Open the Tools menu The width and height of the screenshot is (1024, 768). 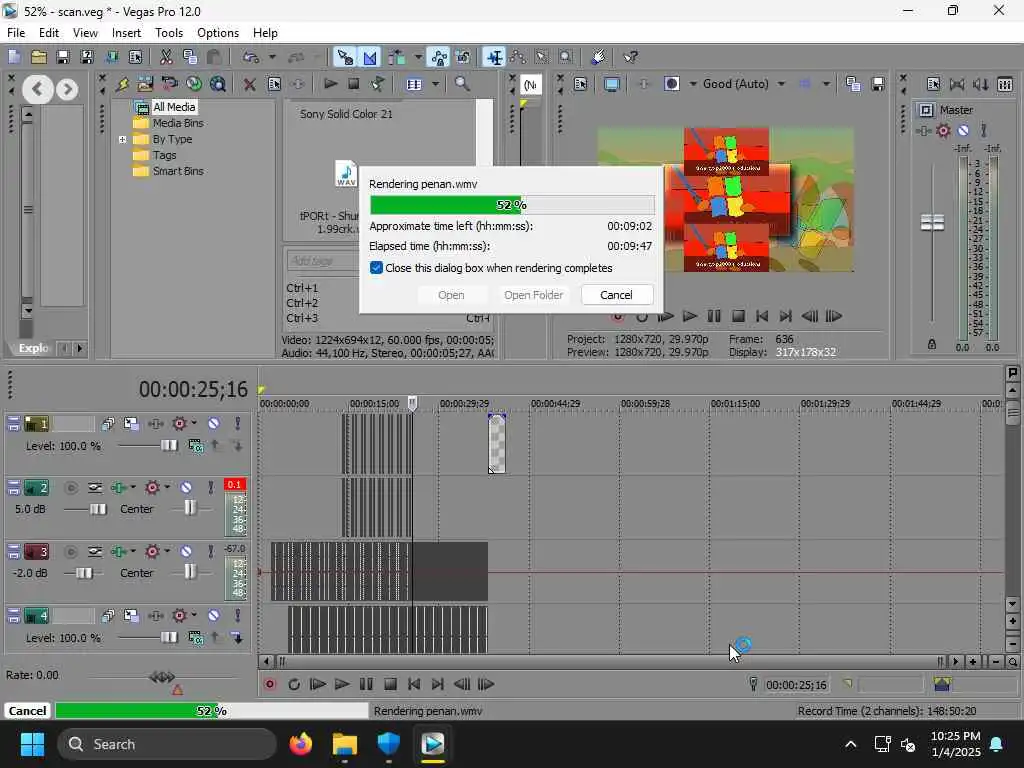pyautogui.click(x=168, y=33)
